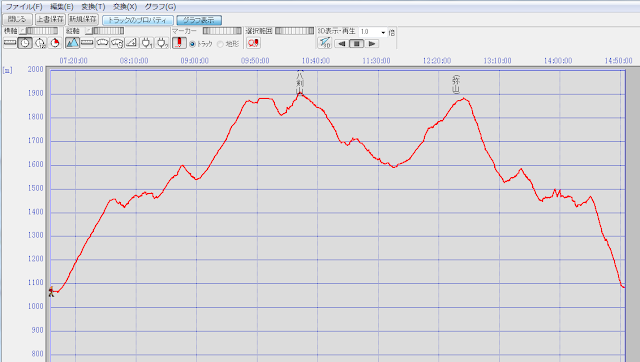The height and width of the screenshot is (362, 640).
Task: Click the 07:20:00 time axis label
Action: coord(73,61)
